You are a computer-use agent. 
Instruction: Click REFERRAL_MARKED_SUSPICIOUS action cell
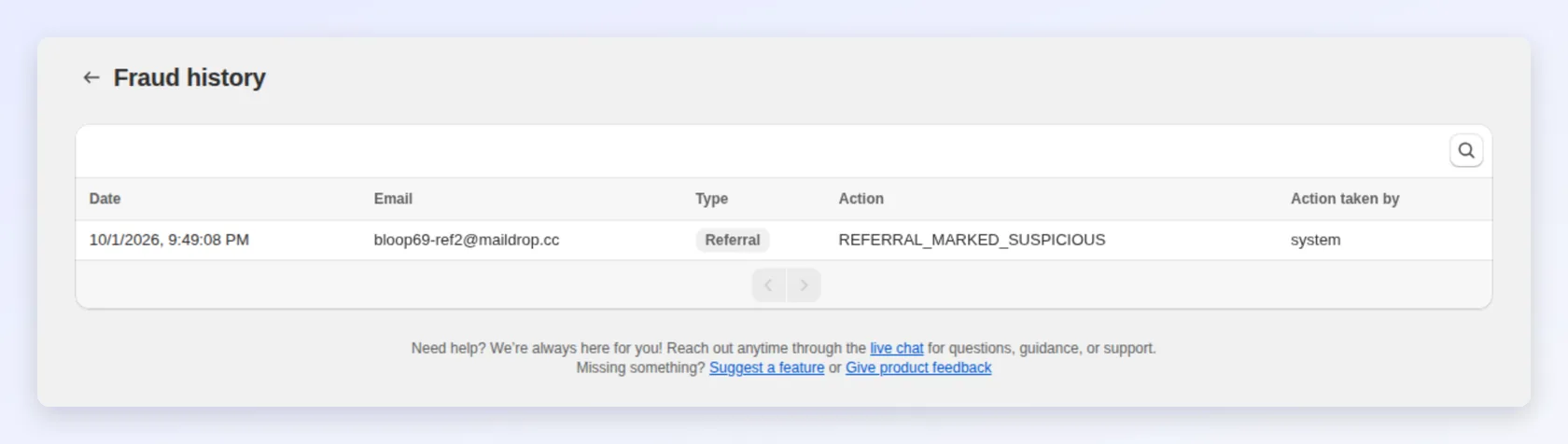click(972, 240)
